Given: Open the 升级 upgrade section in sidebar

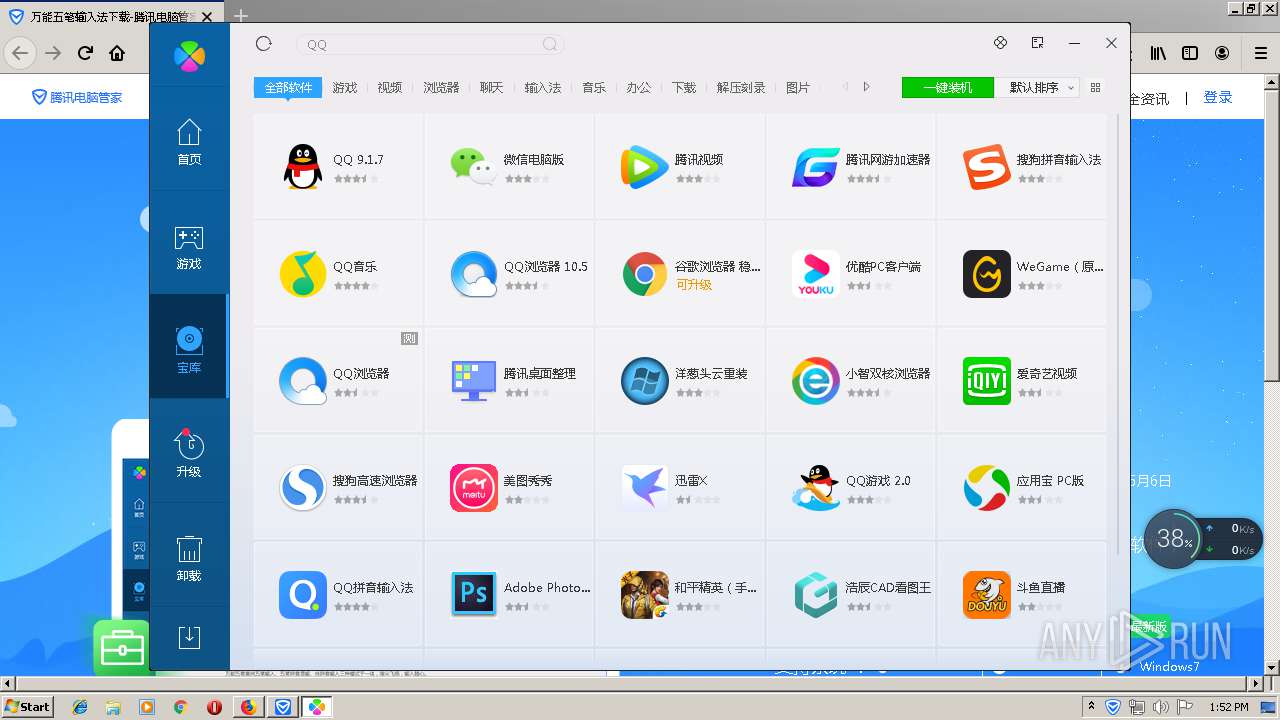Looking at the screenshot, I should point(189,454).
